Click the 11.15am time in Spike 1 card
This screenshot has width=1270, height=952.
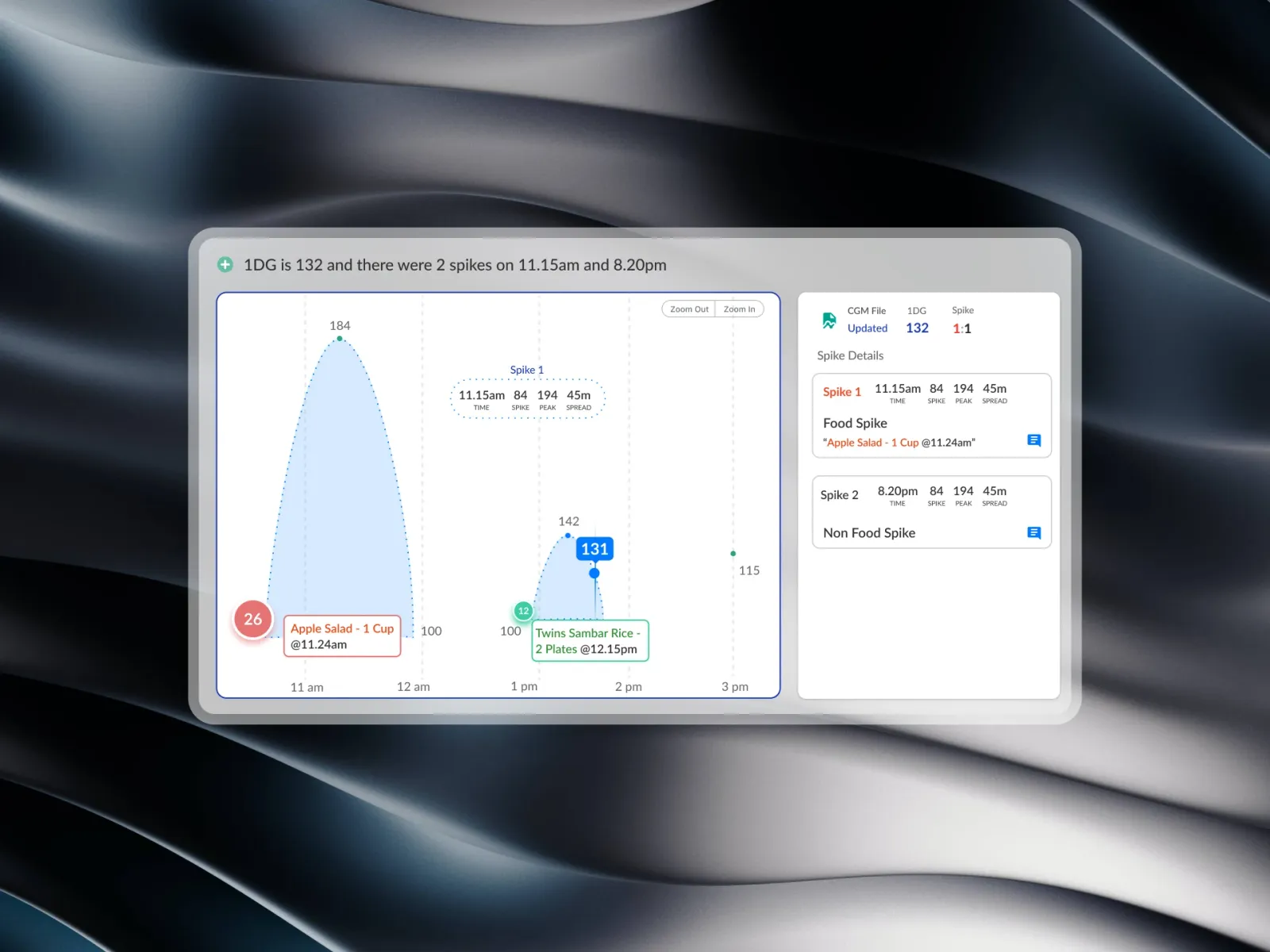898,389
